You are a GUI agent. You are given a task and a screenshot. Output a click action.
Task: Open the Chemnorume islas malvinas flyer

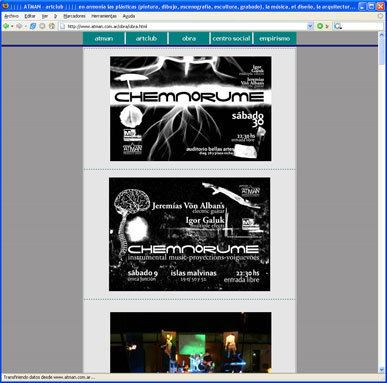click(190, 234)
